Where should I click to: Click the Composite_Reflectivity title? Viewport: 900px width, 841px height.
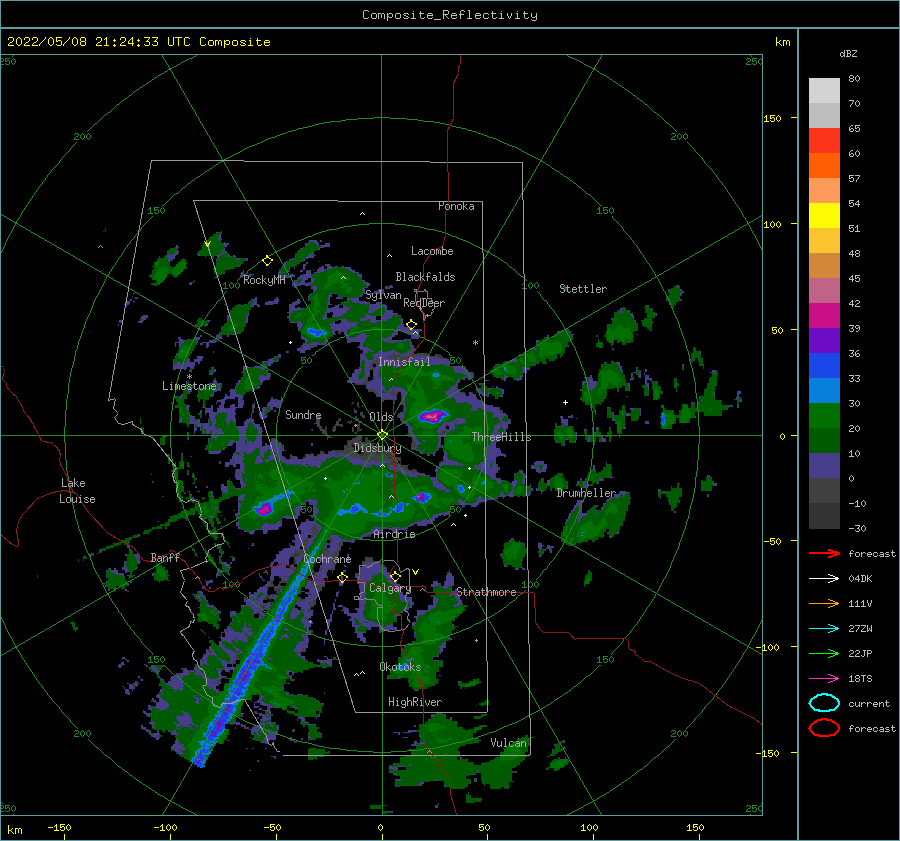click(450, 15)
